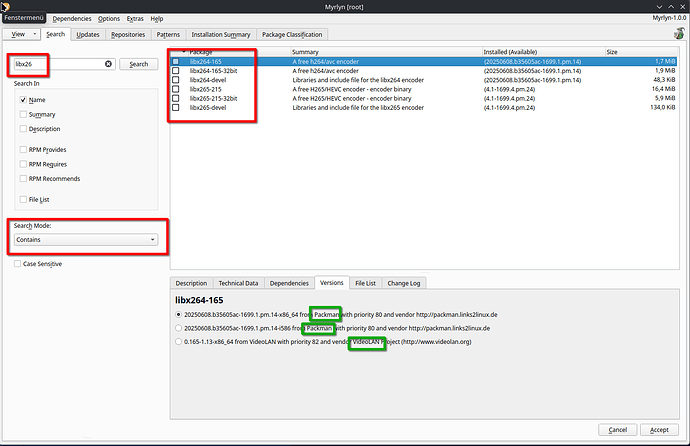Enable the File List search checkbox

(23, 199)
